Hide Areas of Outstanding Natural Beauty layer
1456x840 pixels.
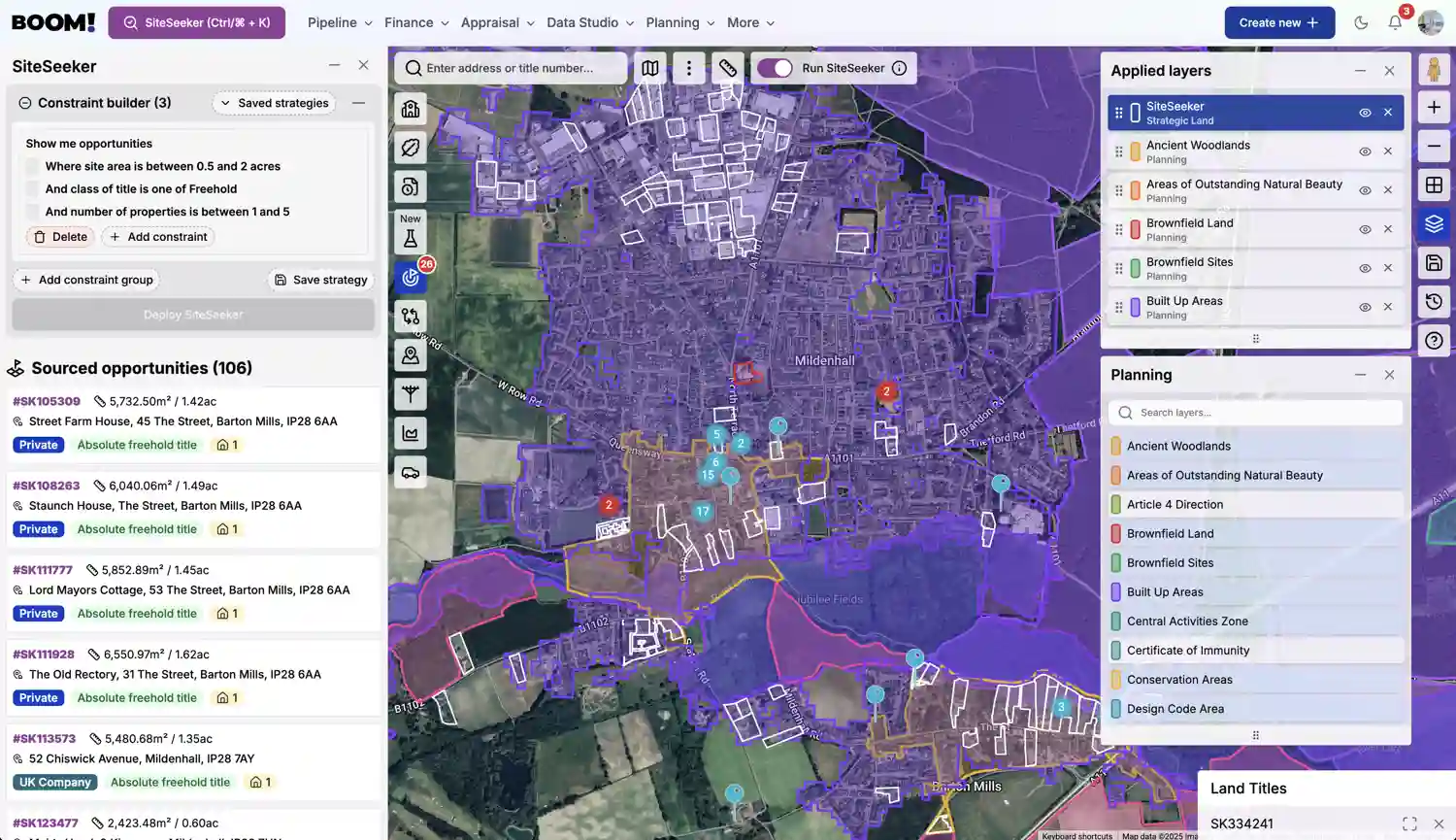[x=1365, y=190]
